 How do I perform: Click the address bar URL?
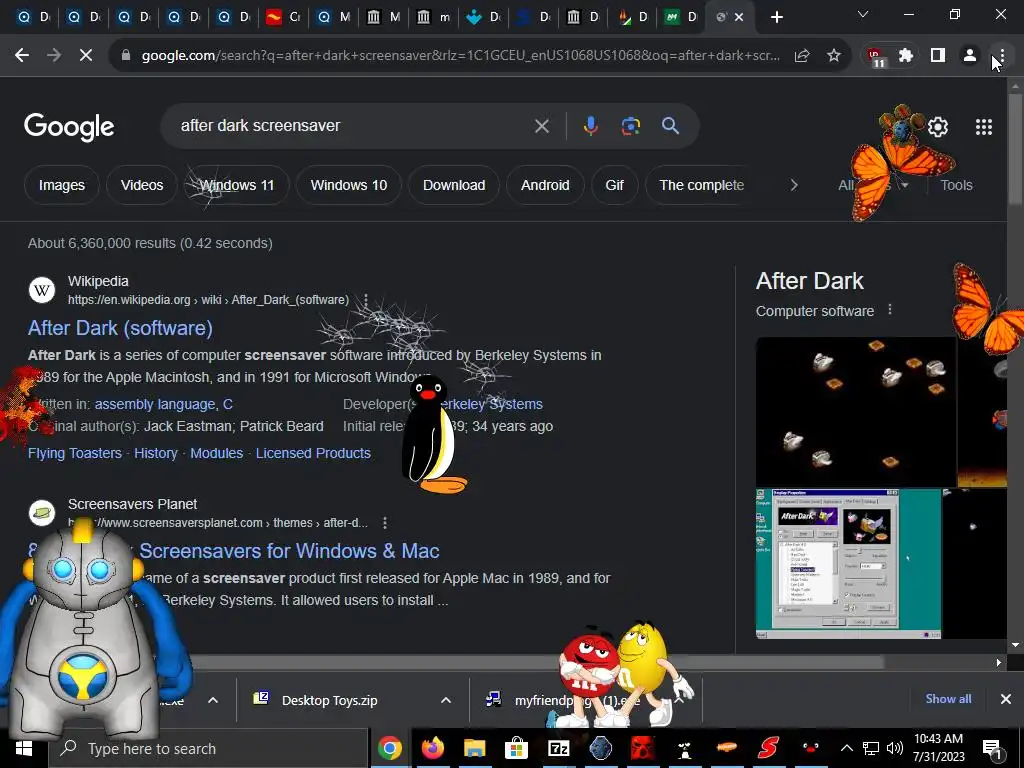(x=460, y=56)
